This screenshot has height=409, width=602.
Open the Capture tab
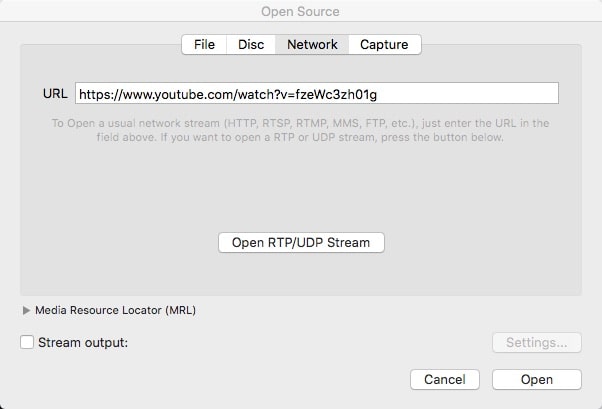(x=385, y=44)
